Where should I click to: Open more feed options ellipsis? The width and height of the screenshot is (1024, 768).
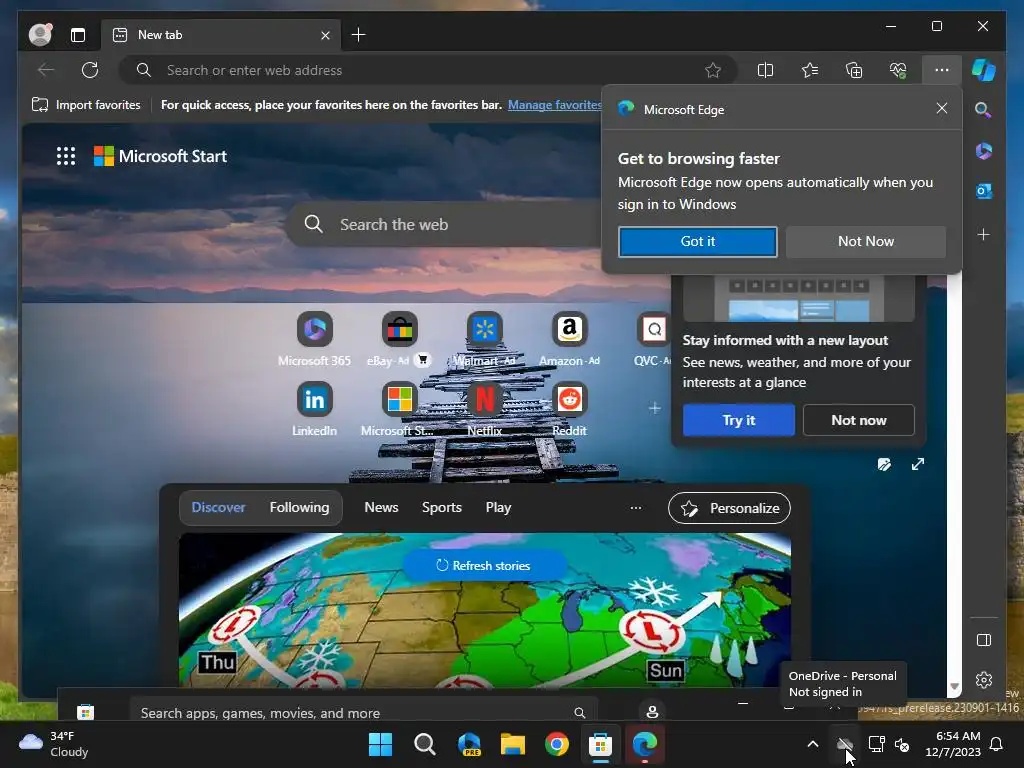tap(635, 507)
